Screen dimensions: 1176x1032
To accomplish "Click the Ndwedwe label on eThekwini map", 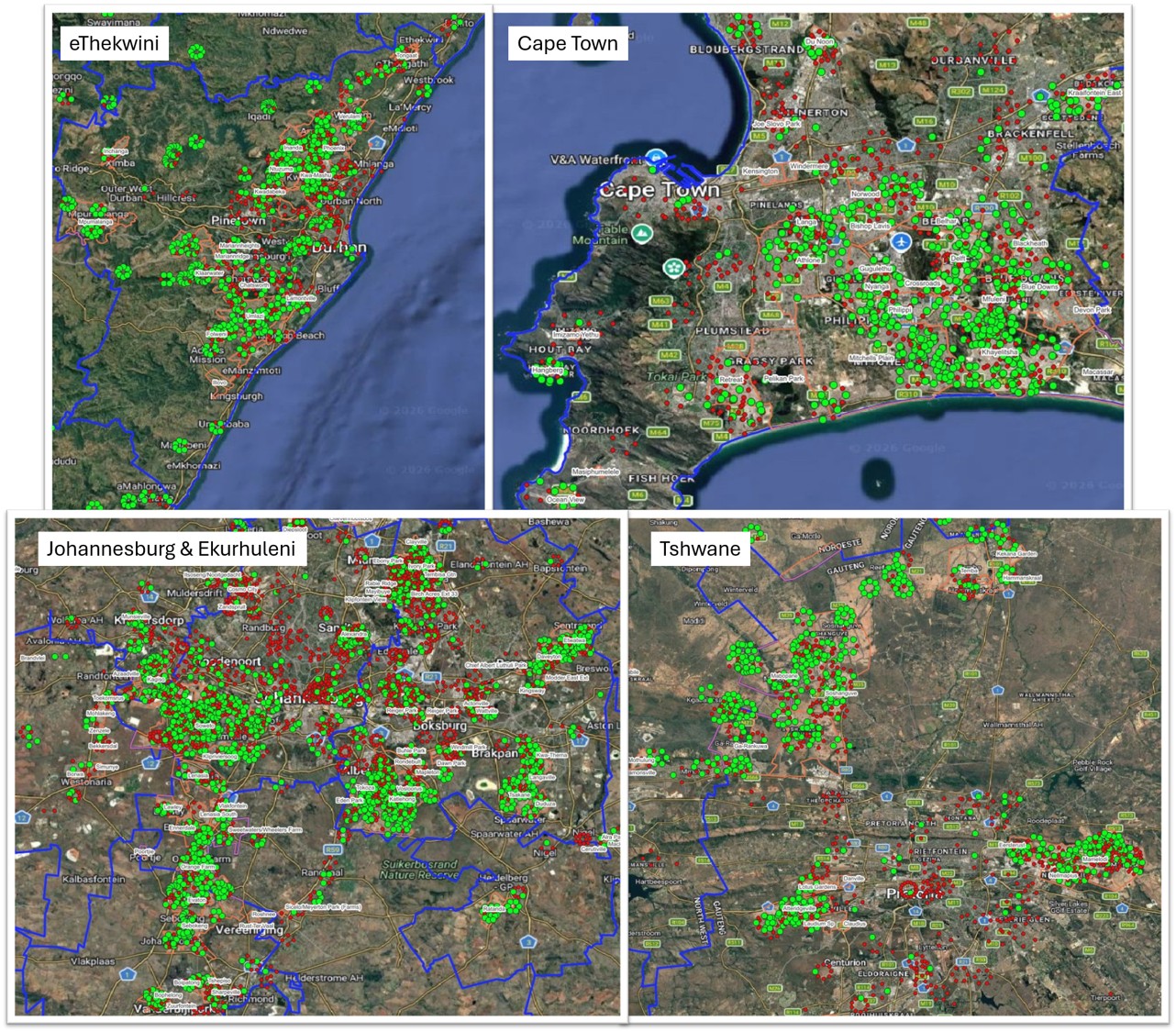I will [285, 31].
